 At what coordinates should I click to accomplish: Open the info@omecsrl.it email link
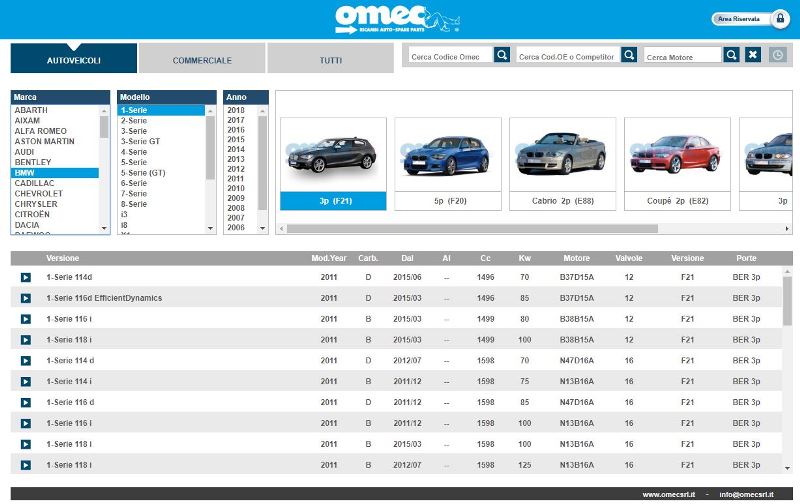tap(746, 494)
